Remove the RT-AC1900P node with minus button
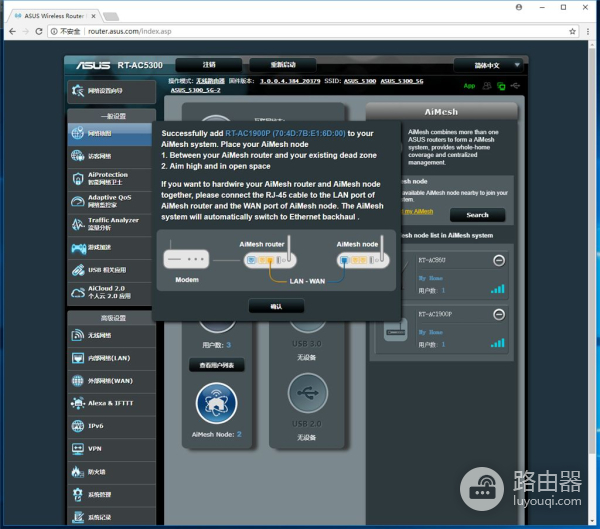 click(x=499, y=315)
